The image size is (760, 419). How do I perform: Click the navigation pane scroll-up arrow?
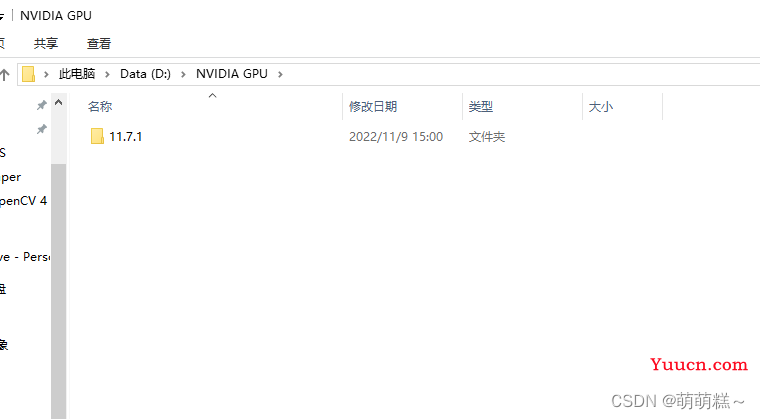[59, 103]
